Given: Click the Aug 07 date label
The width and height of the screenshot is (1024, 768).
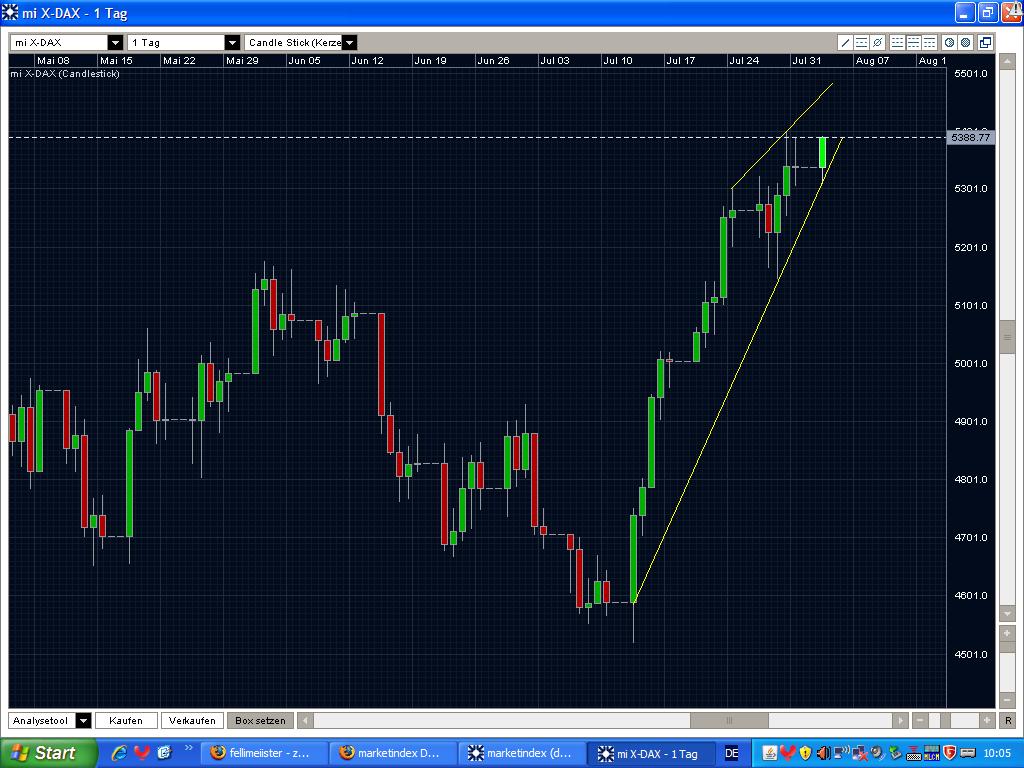Looking at the screenshot, I should (x=872, y=60).
